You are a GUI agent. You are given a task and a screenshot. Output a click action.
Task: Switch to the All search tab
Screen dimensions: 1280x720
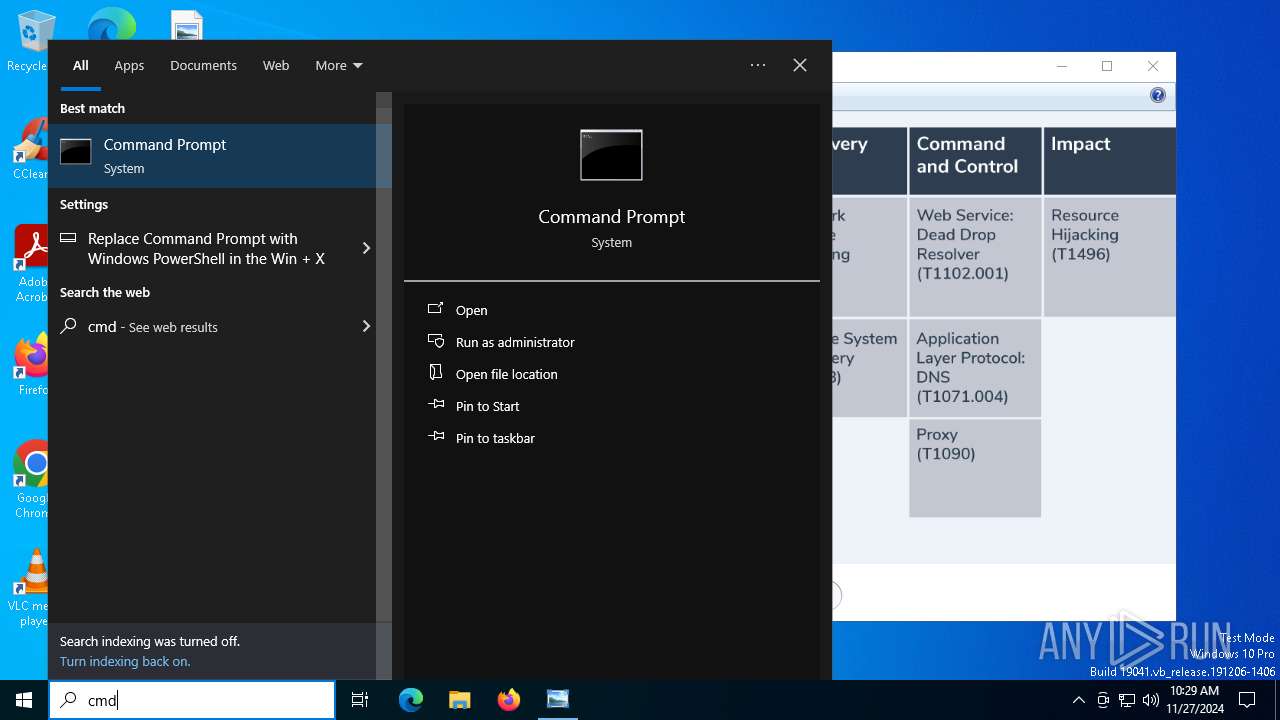coord(81,65)
